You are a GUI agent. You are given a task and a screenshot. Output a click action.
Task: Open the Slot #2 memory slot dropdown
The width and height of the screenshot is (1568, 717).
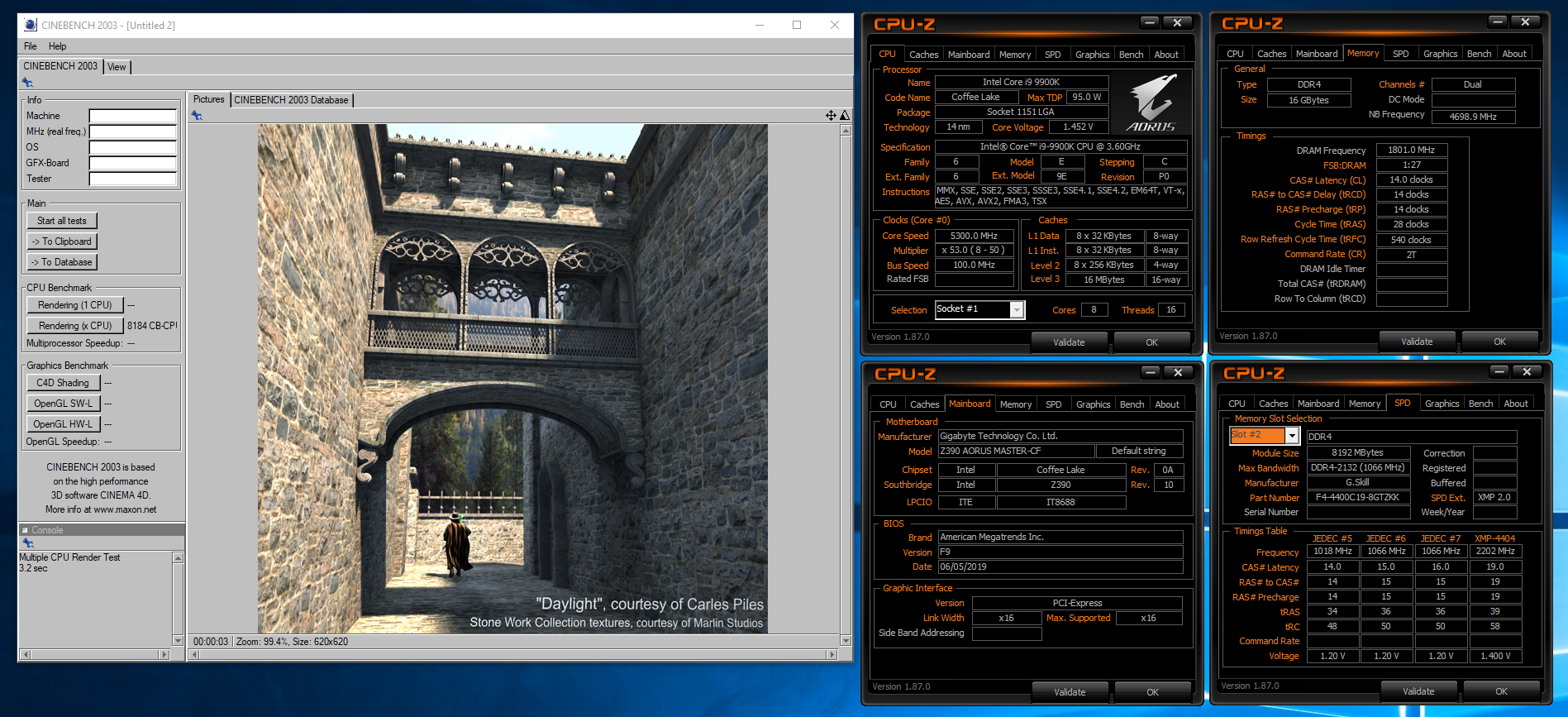(1292, 436)
